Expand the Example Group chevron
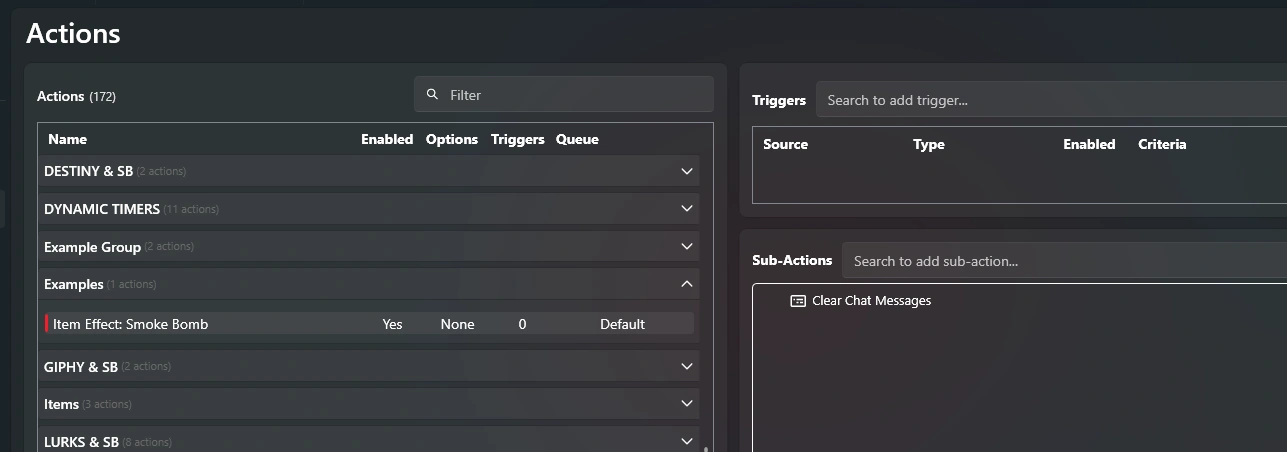The height and width of the screenshot is (452, 1287). pos(687,246)
